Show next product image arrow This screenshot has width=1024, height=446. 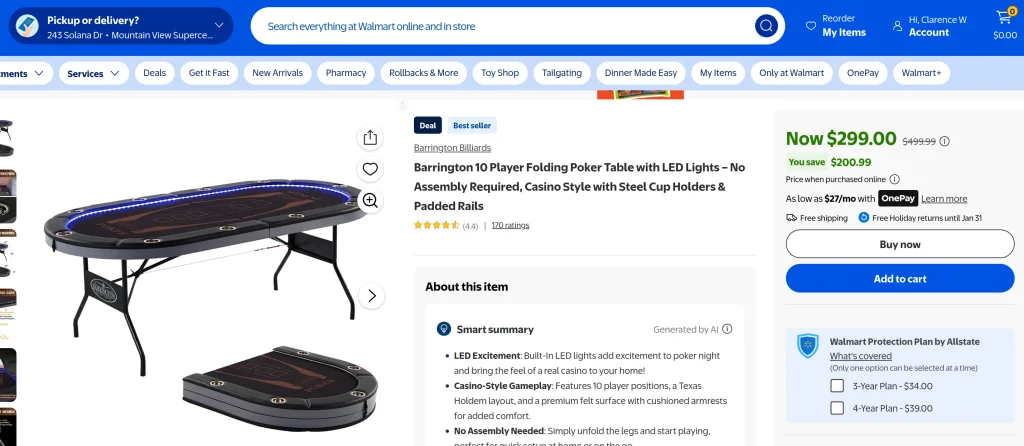coord(372,295)
